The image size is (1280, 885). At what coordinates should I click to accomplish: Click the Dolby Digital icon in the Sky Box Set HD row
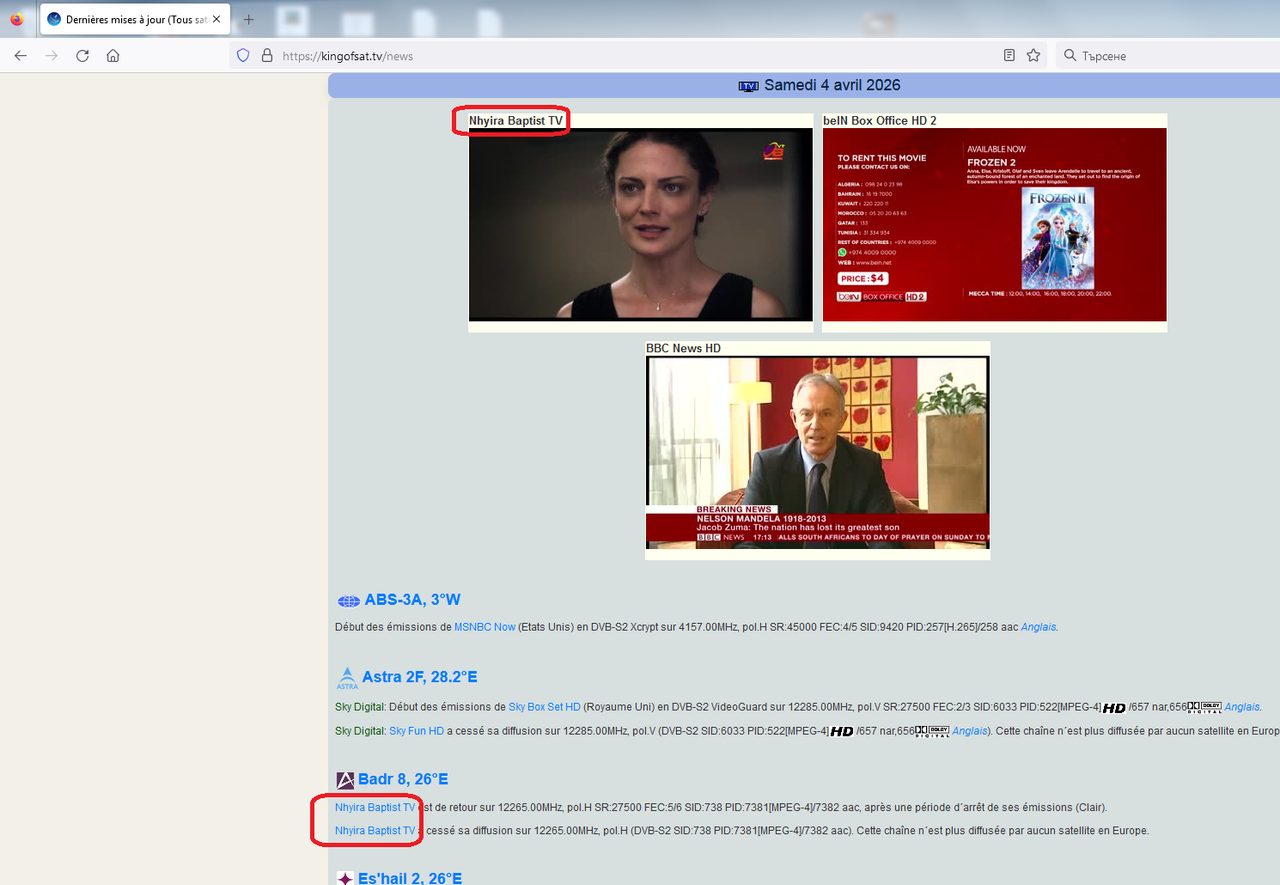click(1205, 707)
